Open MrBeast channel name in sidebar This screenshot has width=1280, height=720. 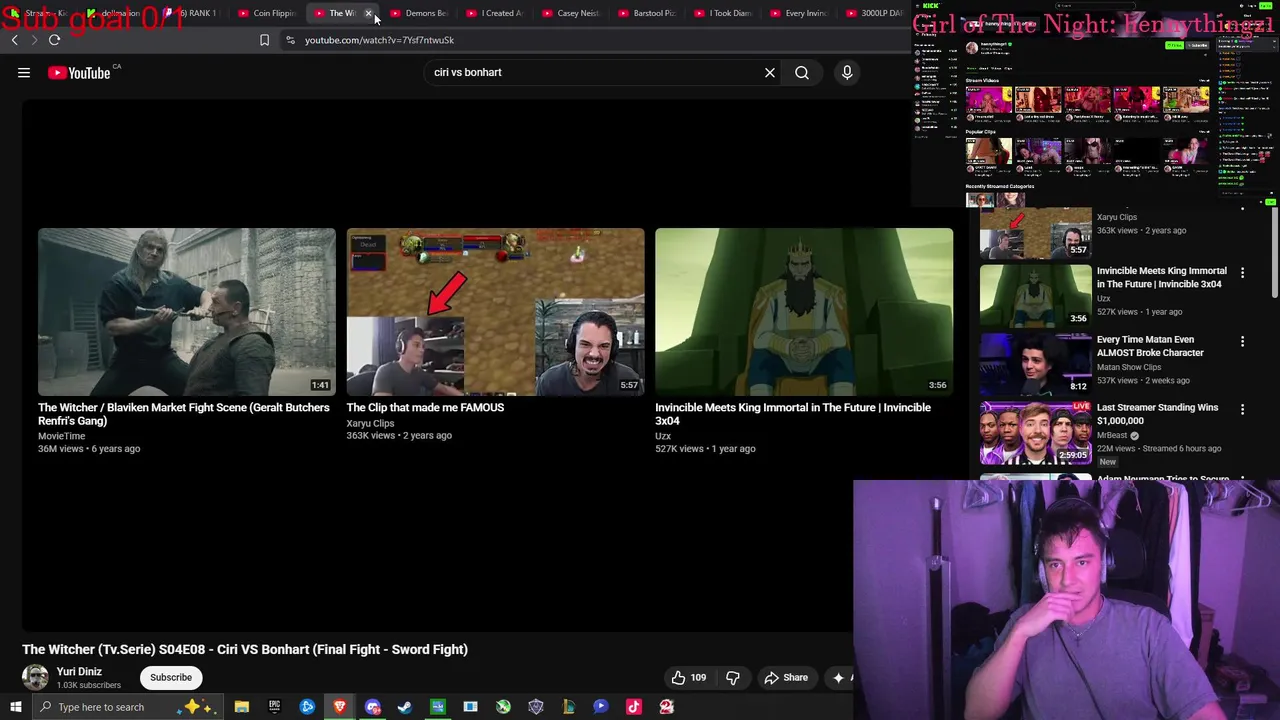click(1112, 435)
